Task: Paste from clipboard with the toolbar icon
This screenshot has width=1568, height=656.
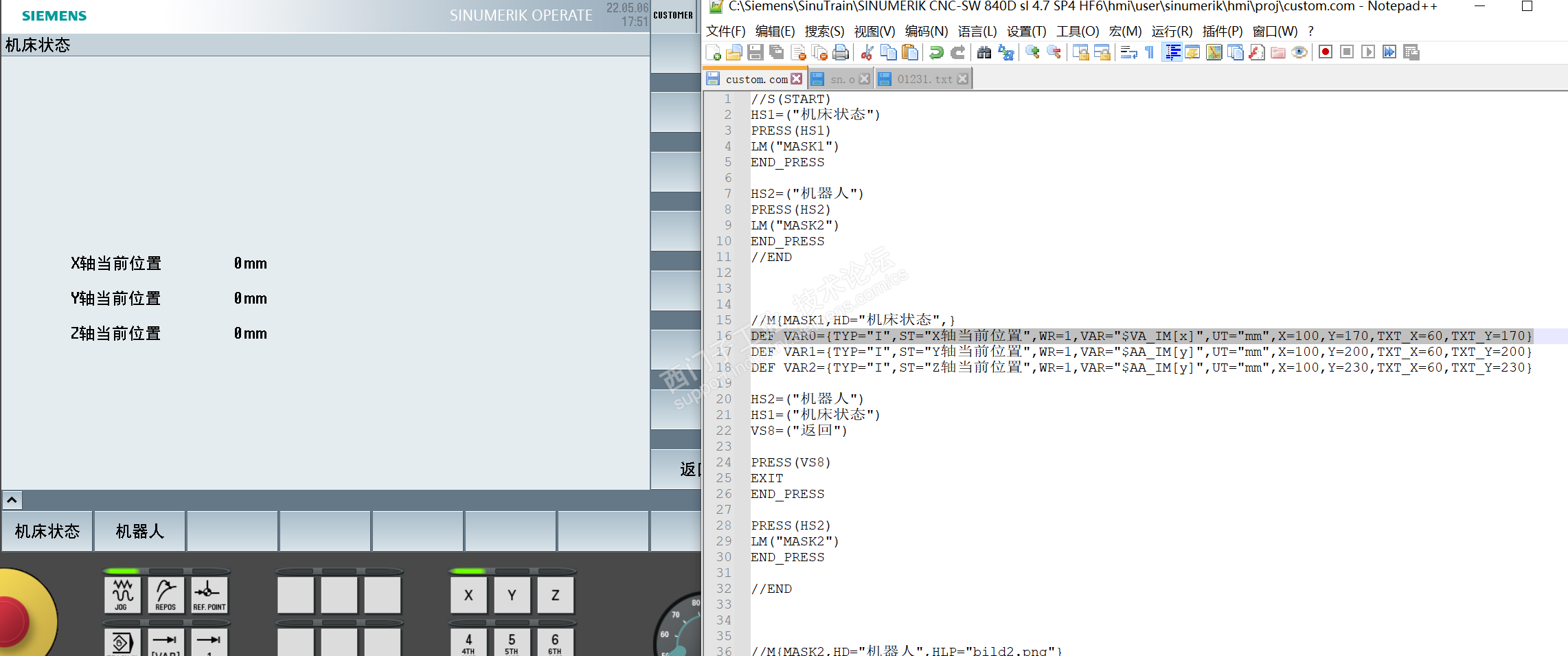Action: click(x=910, y=53)
